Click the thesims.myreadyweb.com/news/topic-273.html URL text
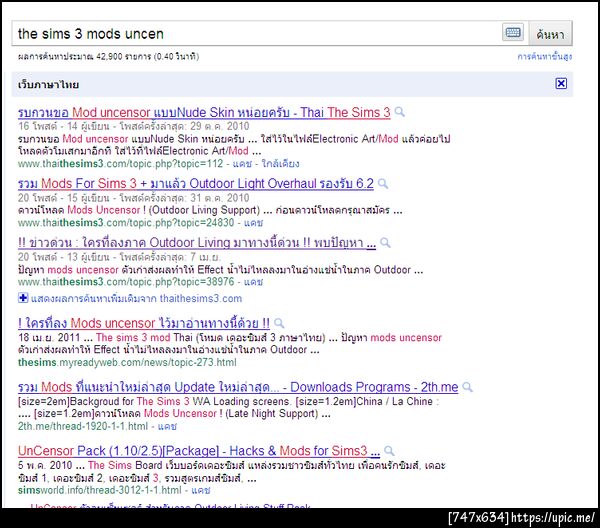This screenshot has height=528, width=600. tap(127, 362)
